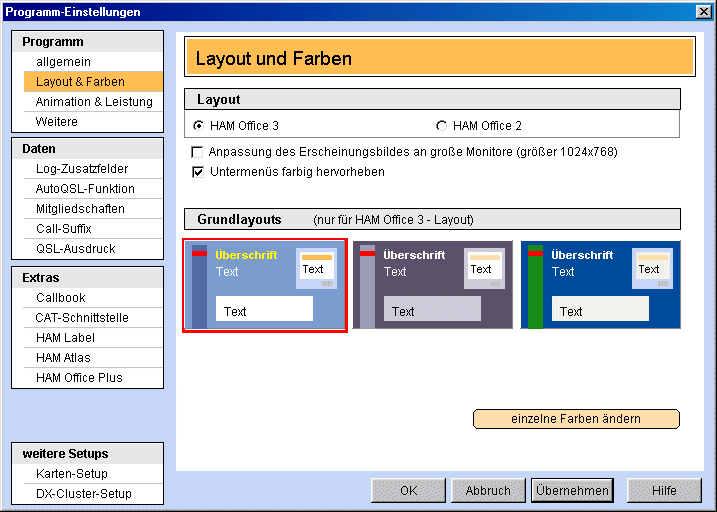Confirm with the OK button

[x=408, y=491]
